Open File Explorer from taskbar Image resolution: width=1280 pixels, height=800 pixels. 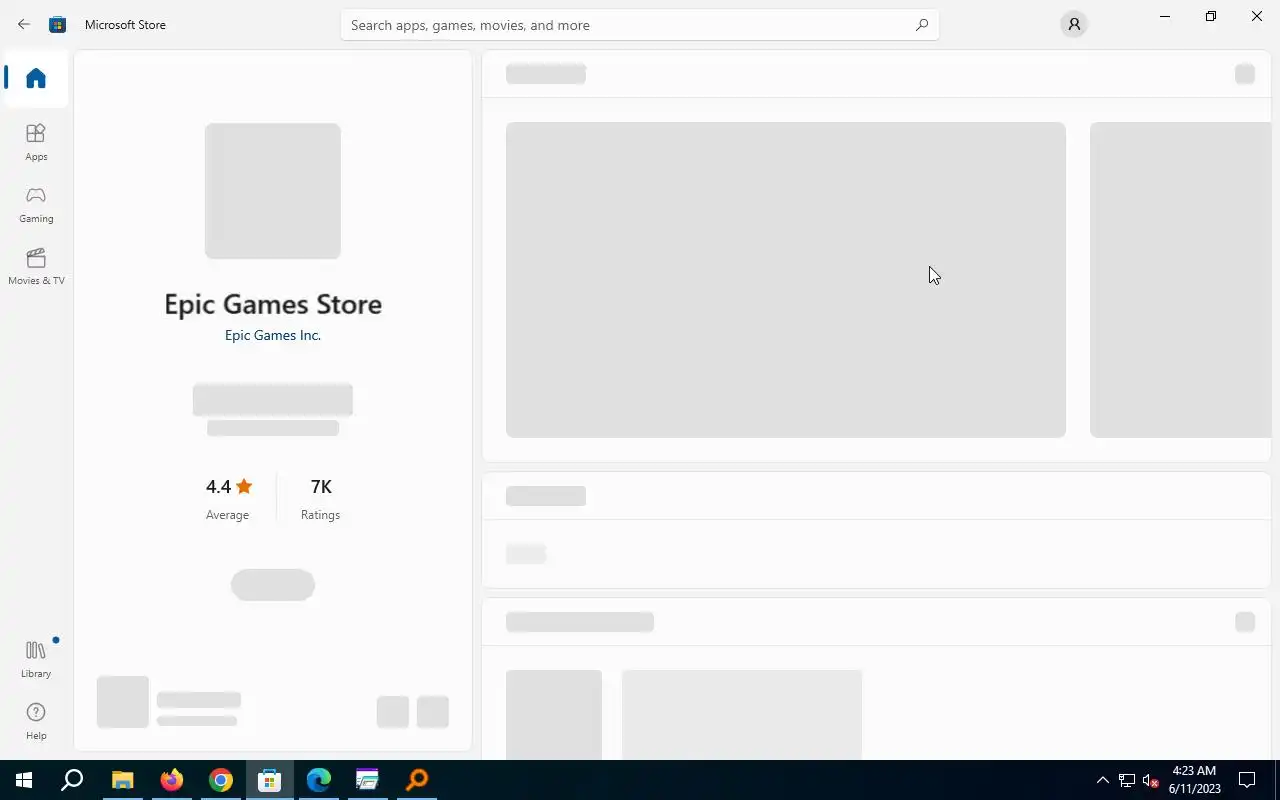click(x=122, y=780)
